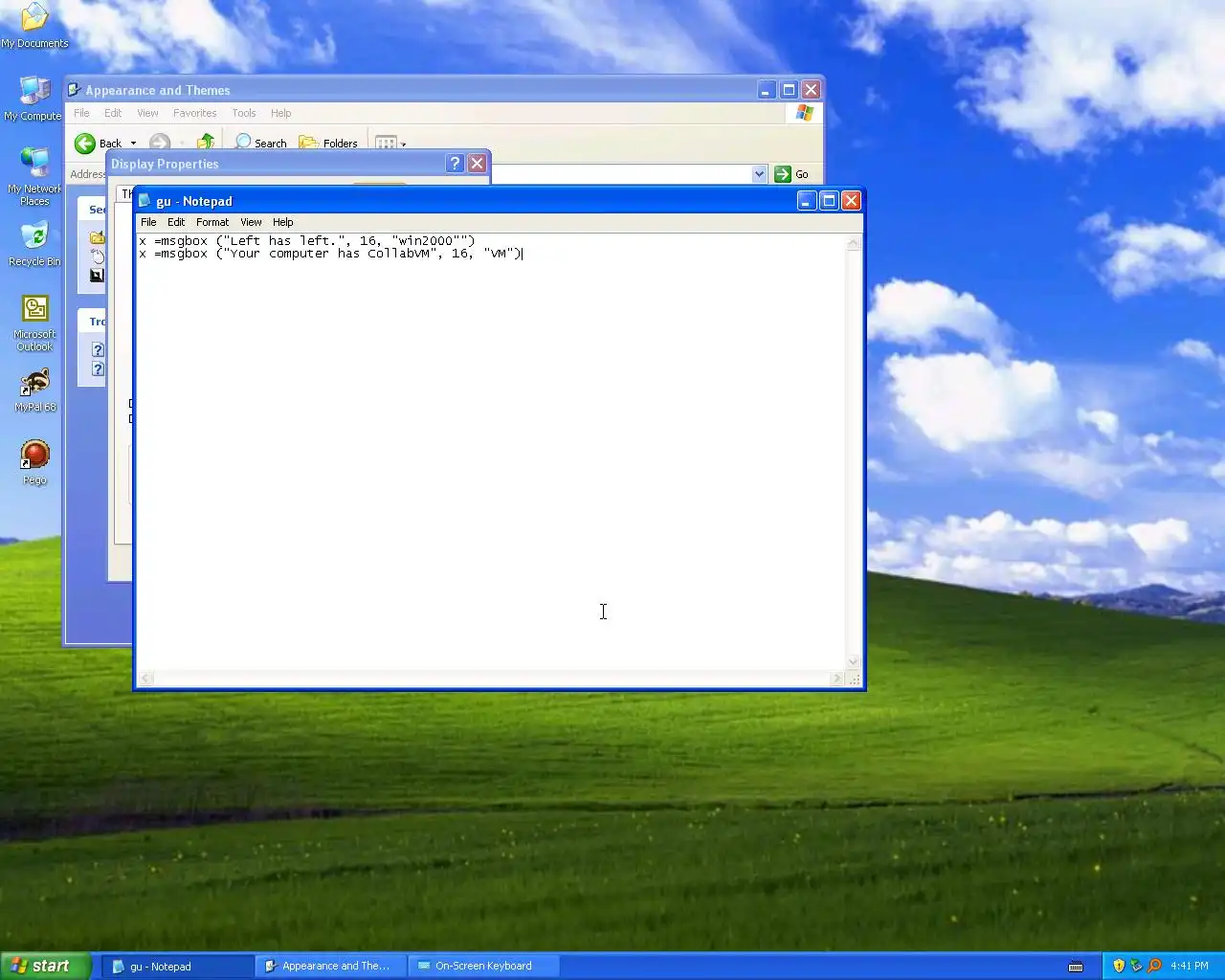Click the address bar field in Appearance and Themes
This screenshot has height=980, width=1225.
click(x=630, y=174)
